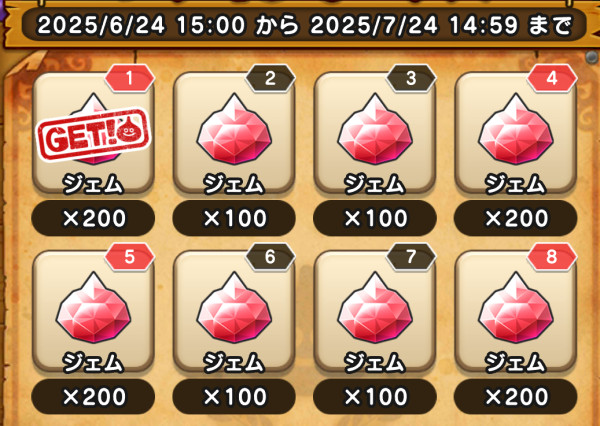
Task: Tap the day 5 gem icon
Action: coord(93,308)
